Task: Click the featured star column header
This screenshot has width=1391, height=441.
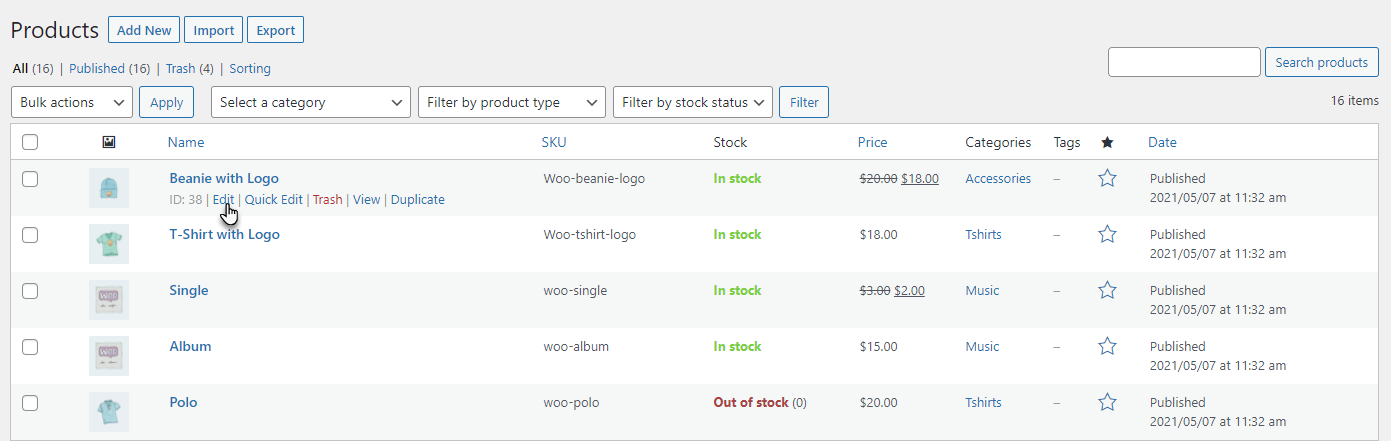Action: tap(1107, 143)
